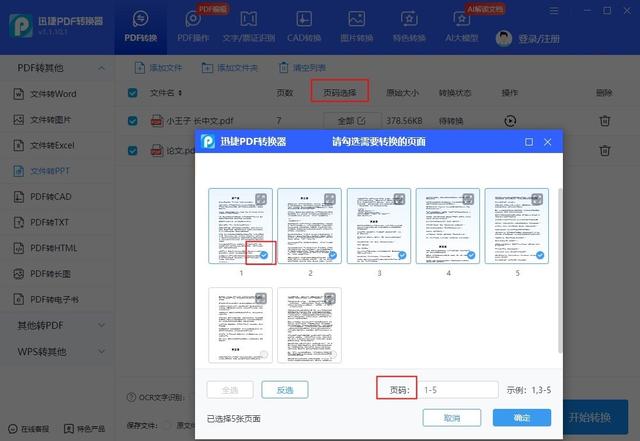Viewport: 640px width, 441px height.
Task: Click the 添加文件 add file button
Action: 158,68
